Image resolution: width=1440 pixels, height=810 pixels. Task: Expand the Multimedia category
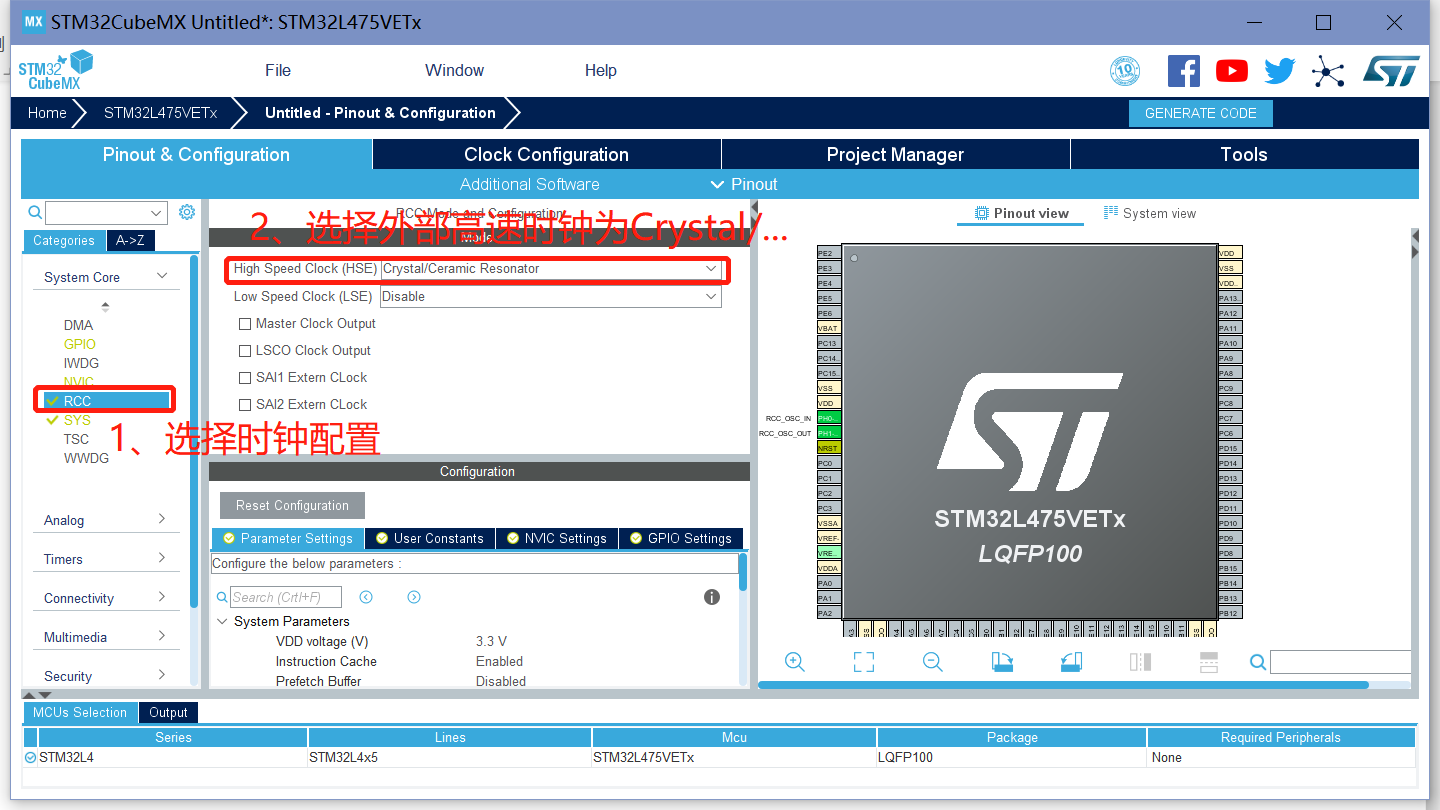coord(162,636)
